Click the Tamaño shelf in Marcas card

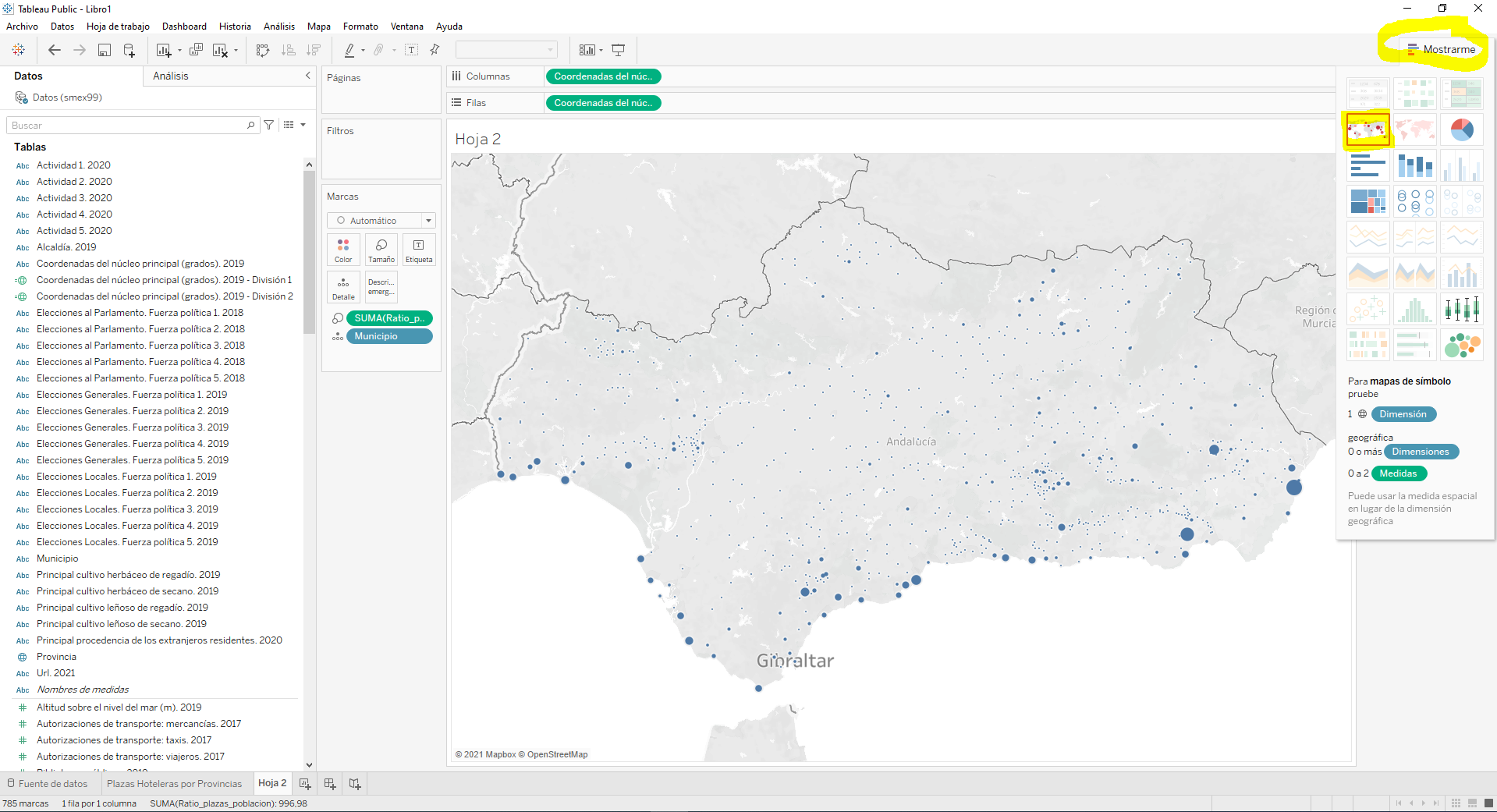click(381, 250)
